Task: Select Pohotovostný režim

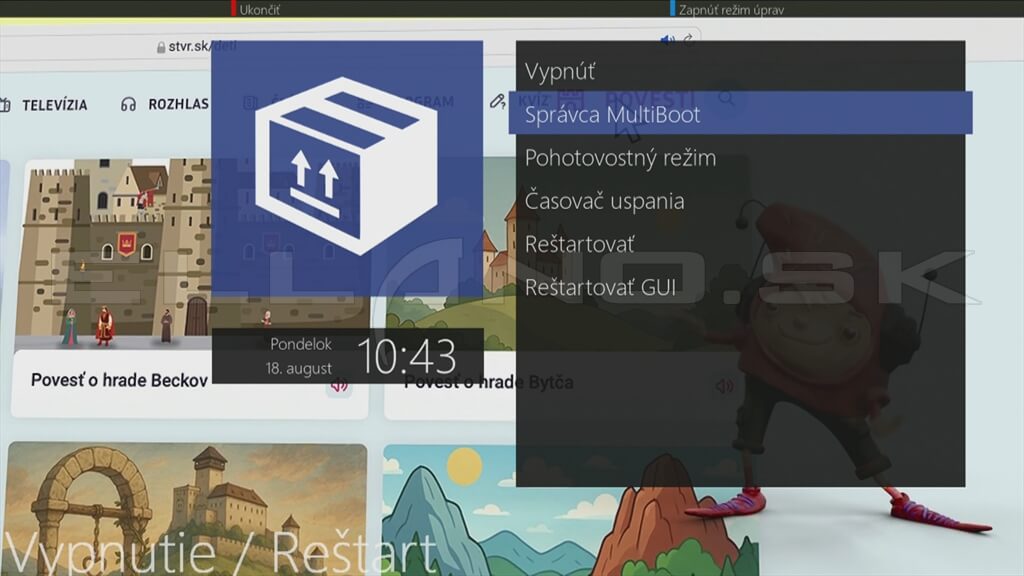Action: point(620,157)
